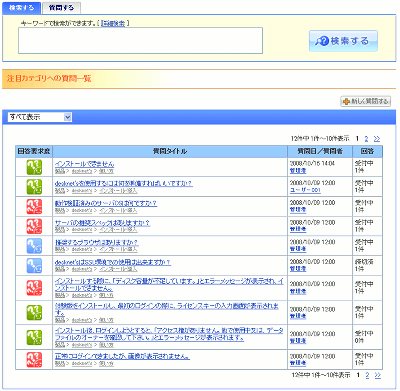Open the 詳細検索 link

click(113, 23)
